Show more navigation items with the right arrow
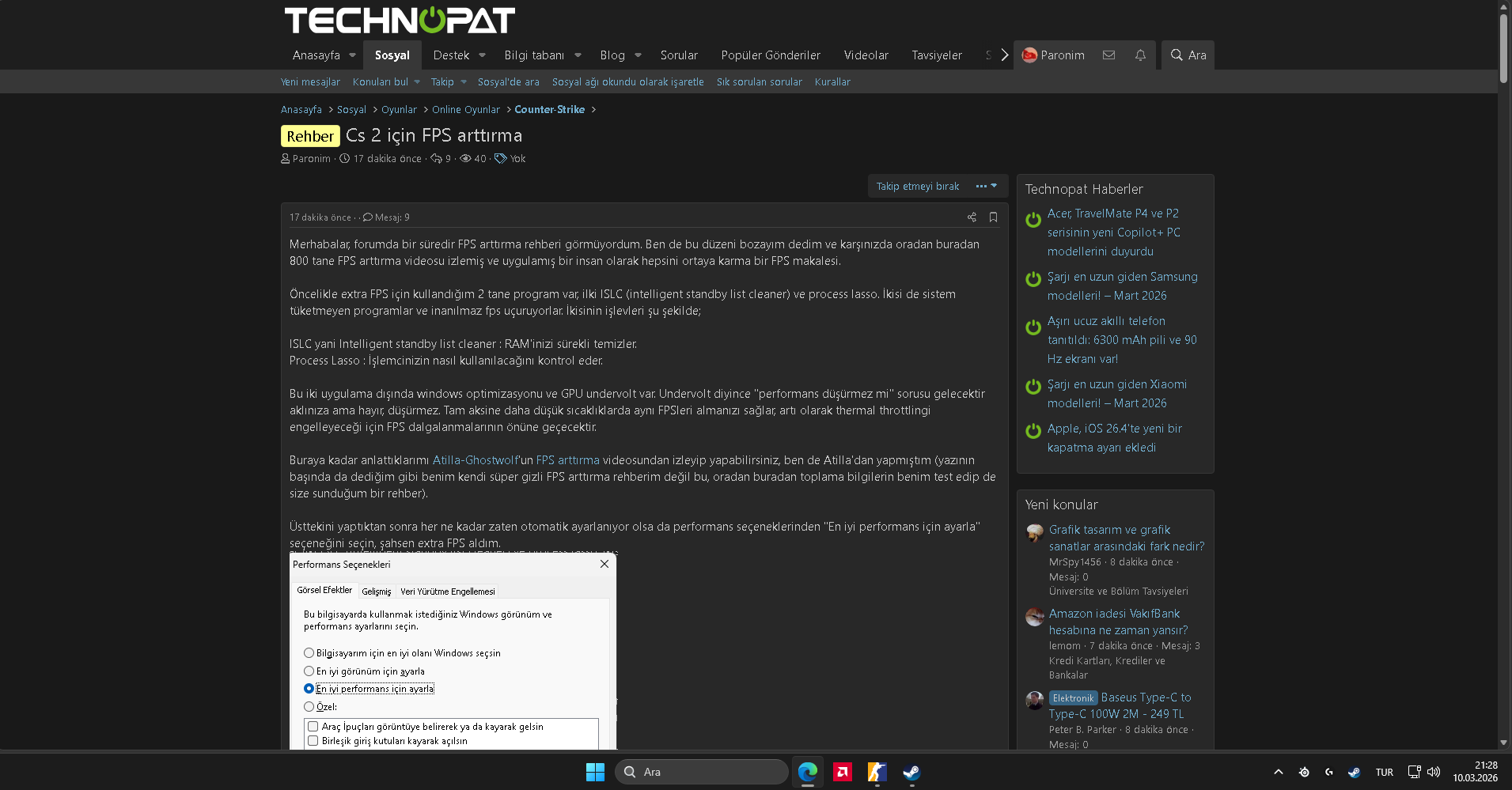The image size is (1512, 790). point(1004,55)
